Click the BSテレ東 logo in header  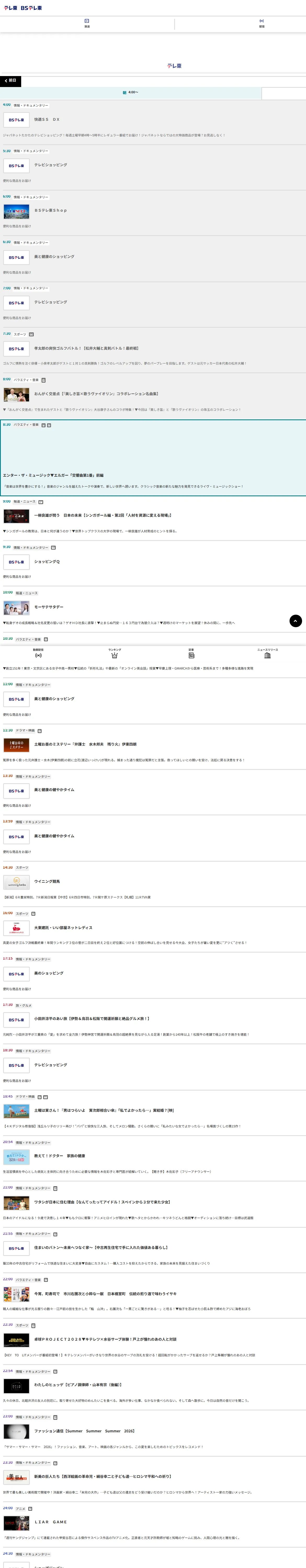(x=32, y=8)
